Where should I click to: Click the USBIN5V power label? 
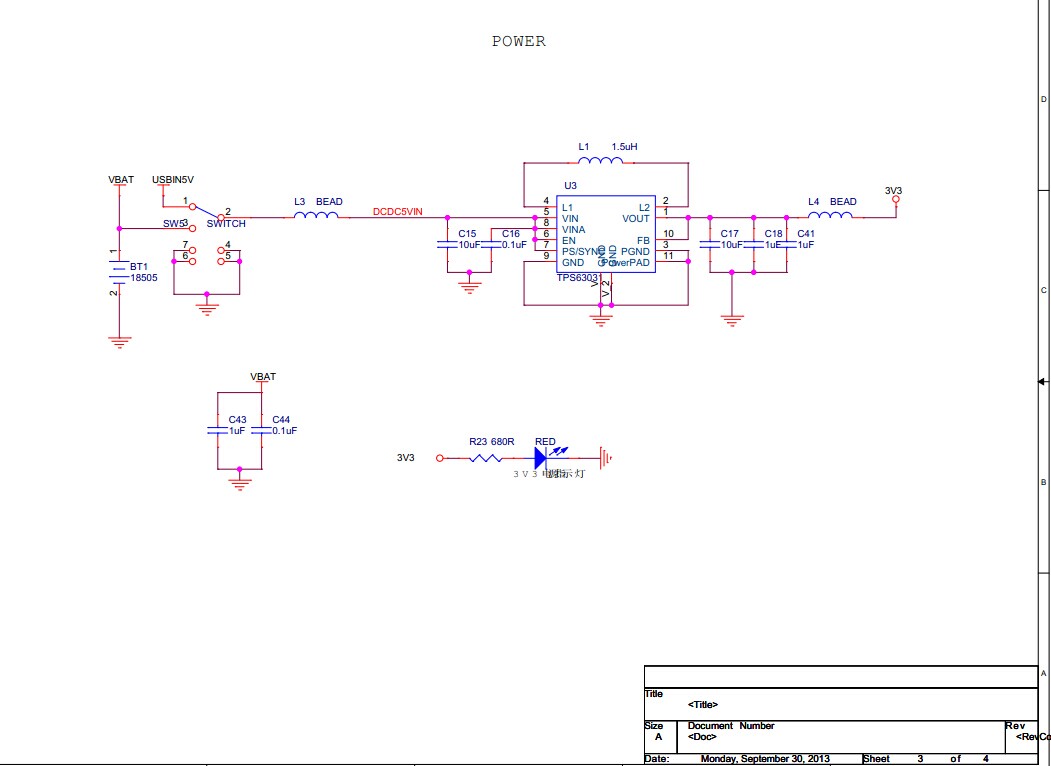coord(173,180)
